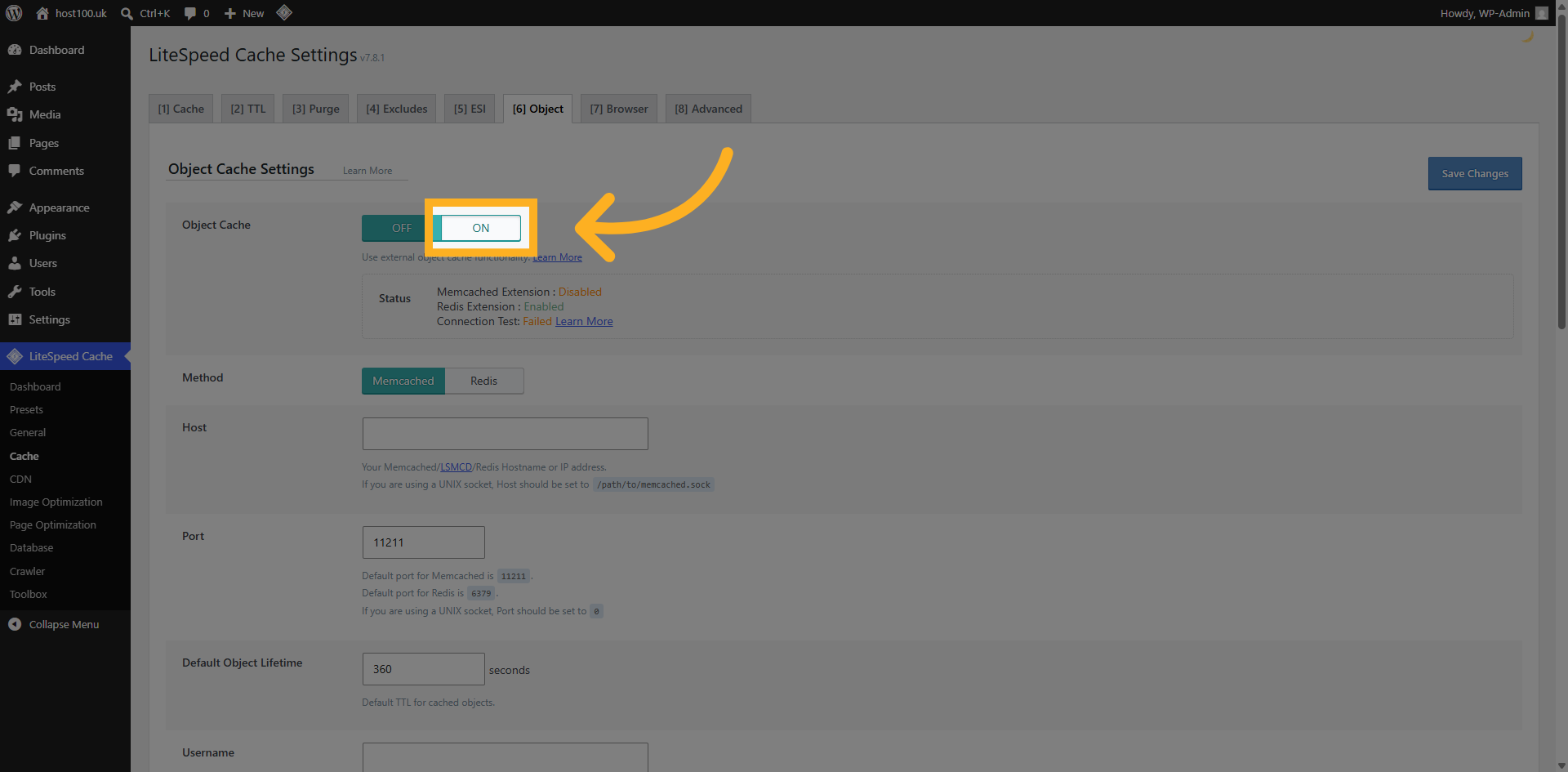1568x772 pixels.
Task: Click the Collapse Menu arrow icon
Action: point(15,624)
